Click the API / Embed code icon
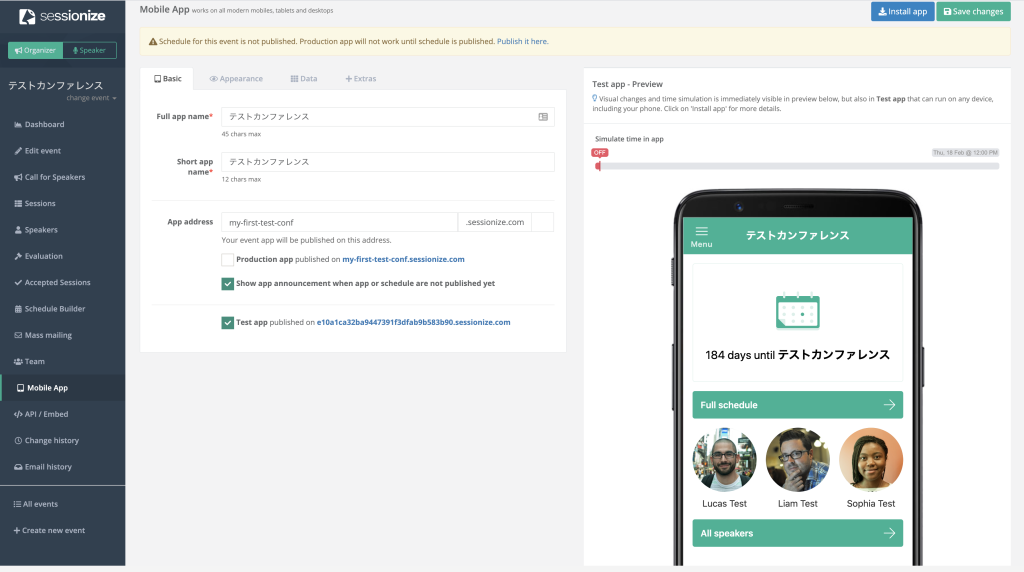The image size is (1024, 572). [17, 414]
